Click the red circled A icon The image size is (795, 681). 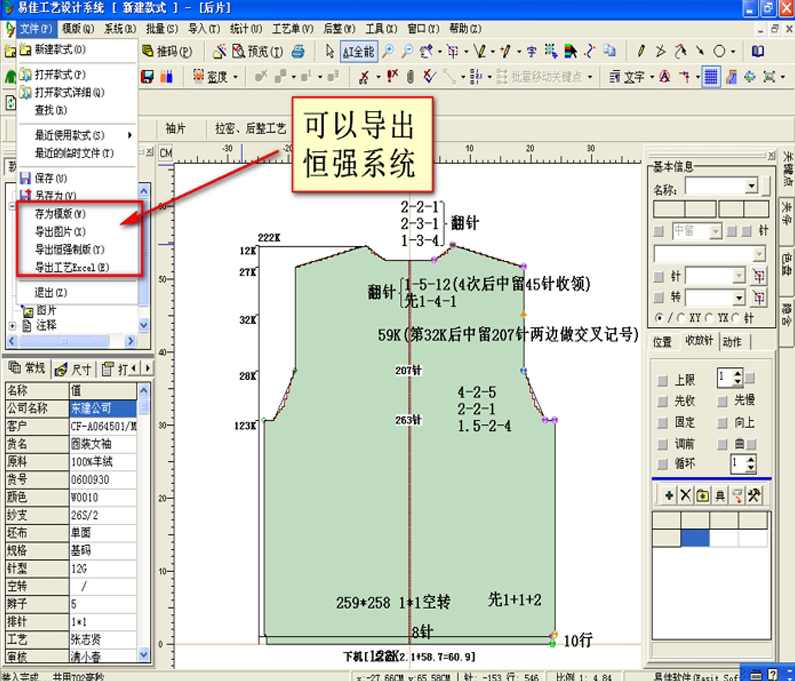[x=665, y=77]
